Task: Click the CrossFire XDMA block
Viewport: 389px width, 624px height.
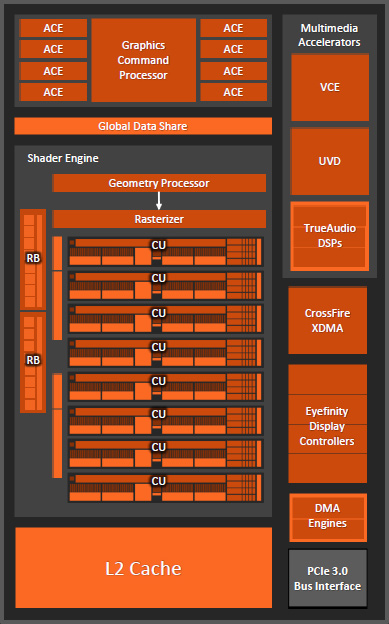Action: click(327, 320)
